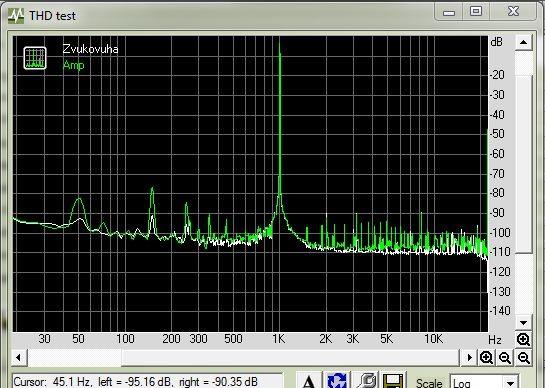Screen dimensions: 545x388
Task: Close the THD test window
Action: coord(513,12)
